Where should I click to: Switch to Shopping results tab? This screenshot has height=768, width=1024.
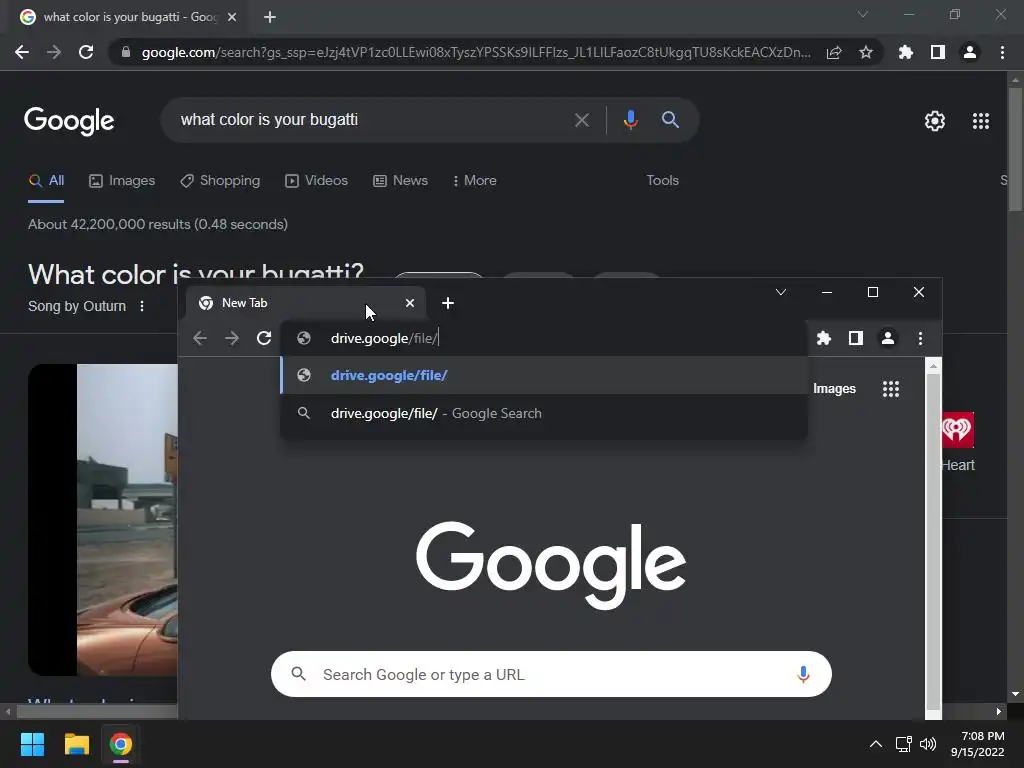coord(220,180)
